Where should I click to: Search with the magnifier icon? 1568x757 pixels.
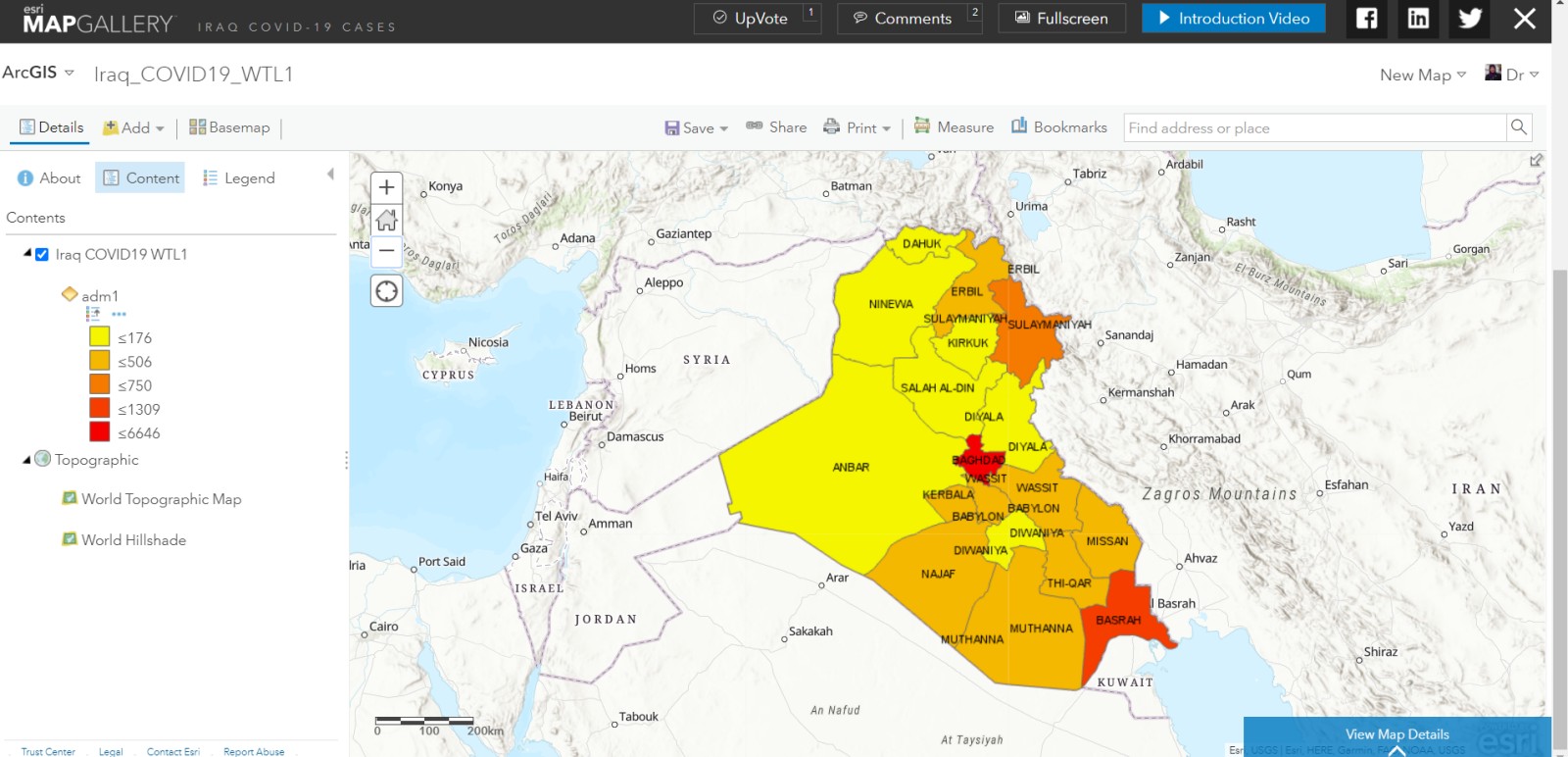tap(1518, 127)
